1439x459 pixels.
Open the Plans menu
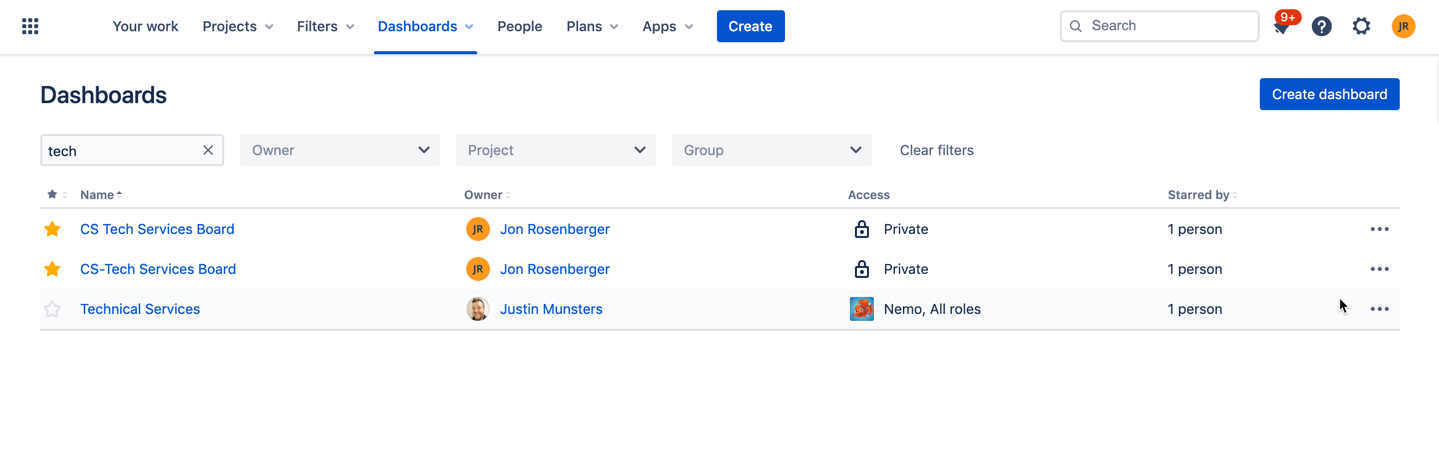592,26
